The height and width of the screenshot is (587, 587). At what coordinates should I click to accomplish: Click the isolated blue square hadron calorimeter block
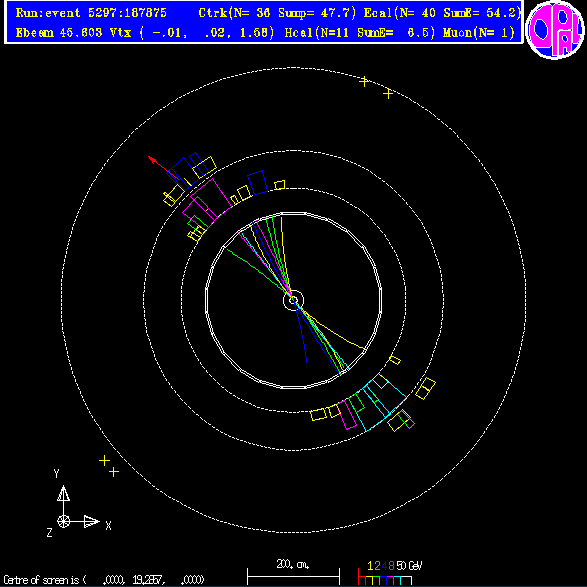258,183
